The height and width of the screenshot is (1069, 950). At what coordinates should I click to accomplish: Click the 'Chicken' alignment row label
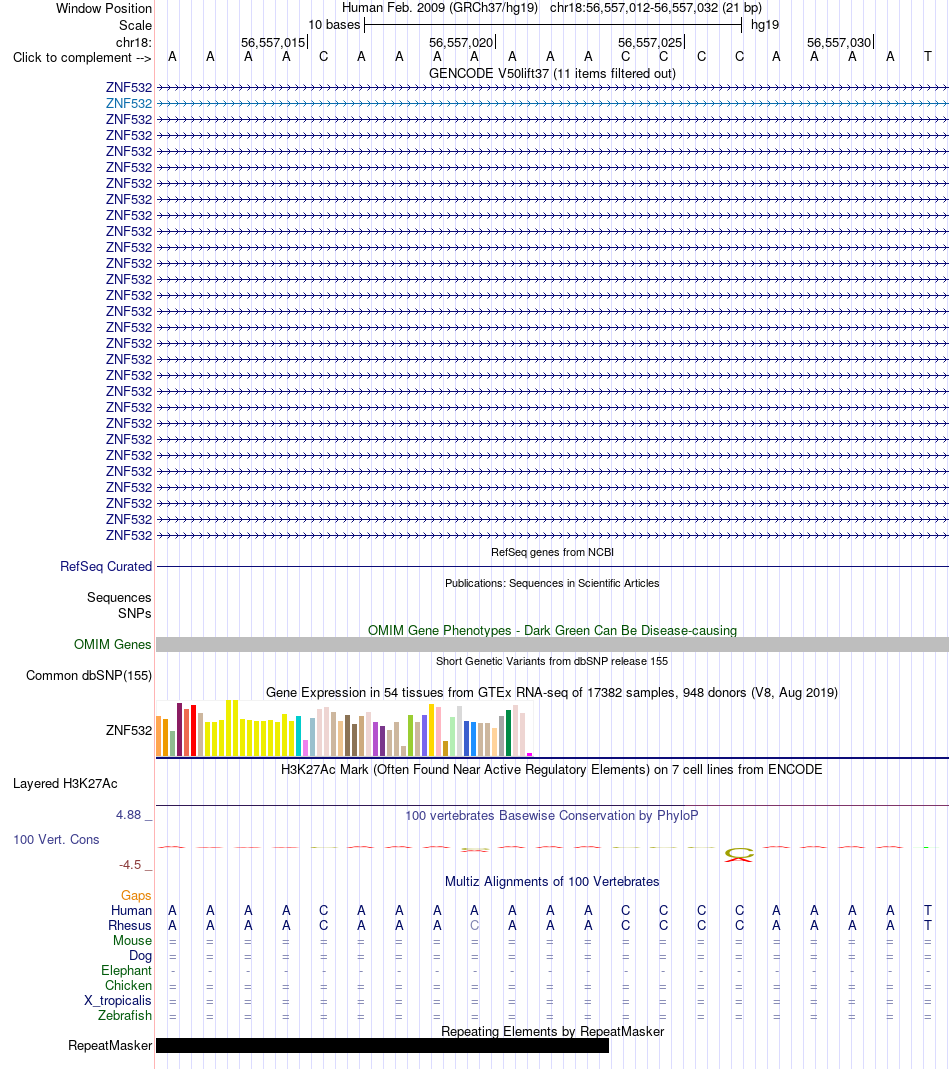[128, 985]
